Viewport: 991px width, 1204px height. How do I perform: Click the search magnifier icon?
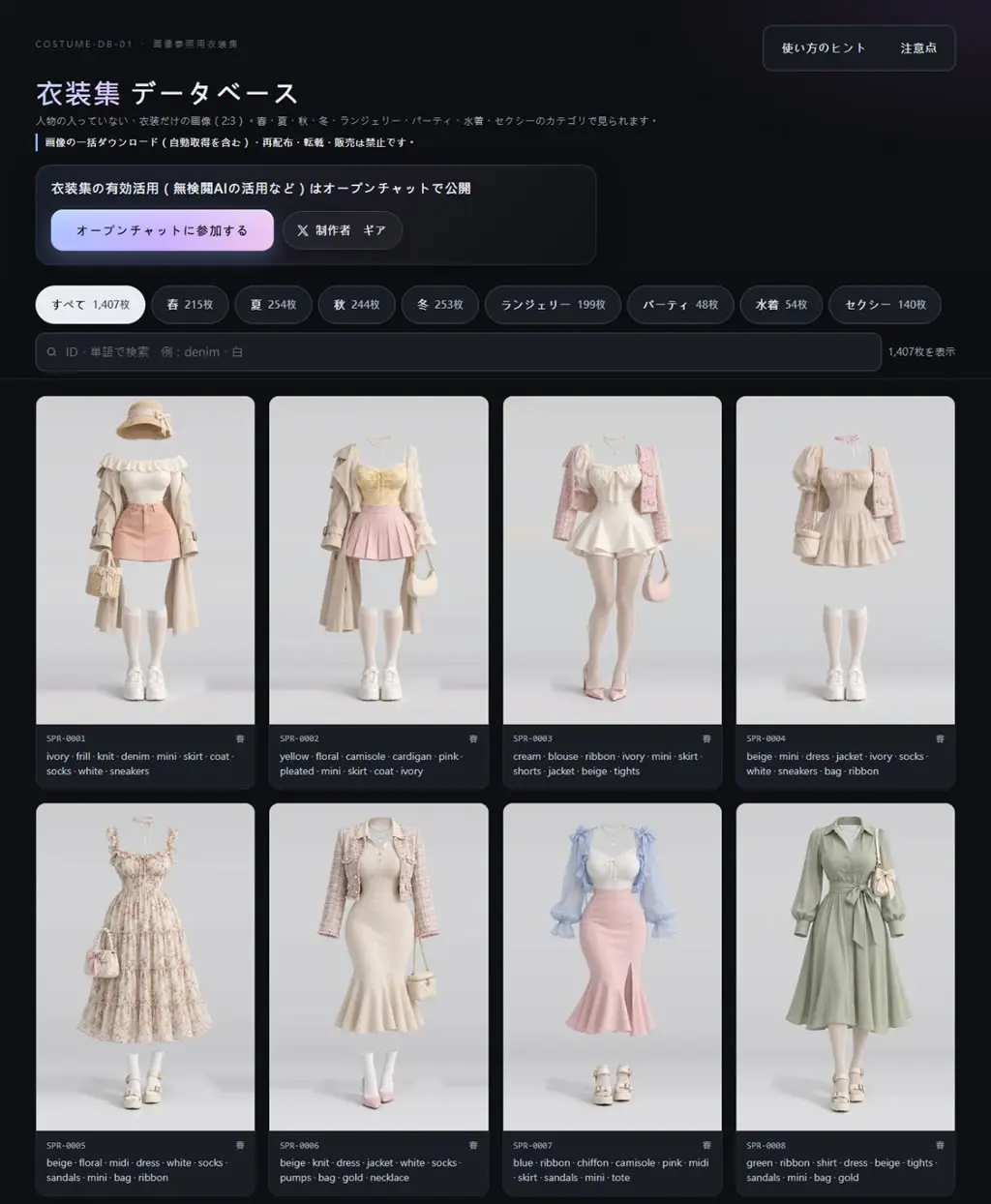(x=51, y=352)
